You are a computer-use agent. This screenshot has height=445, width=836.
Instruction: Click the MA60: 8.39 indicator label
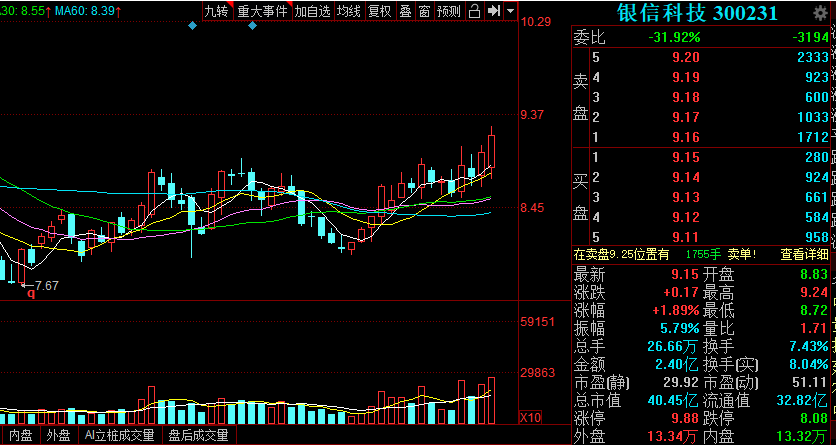click(x=90, y=11)
